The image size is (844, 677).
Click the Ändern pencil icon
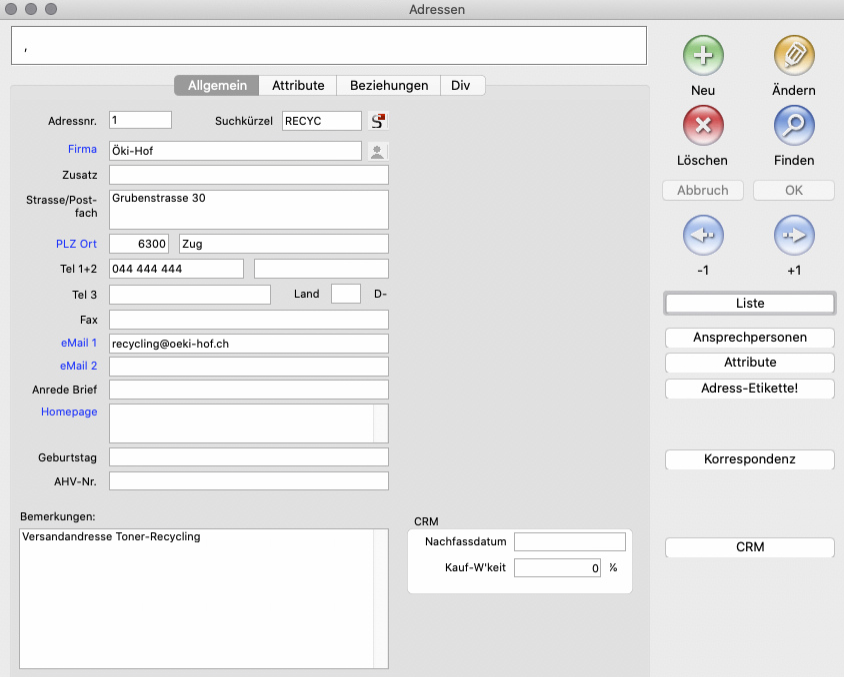point(794,55)
